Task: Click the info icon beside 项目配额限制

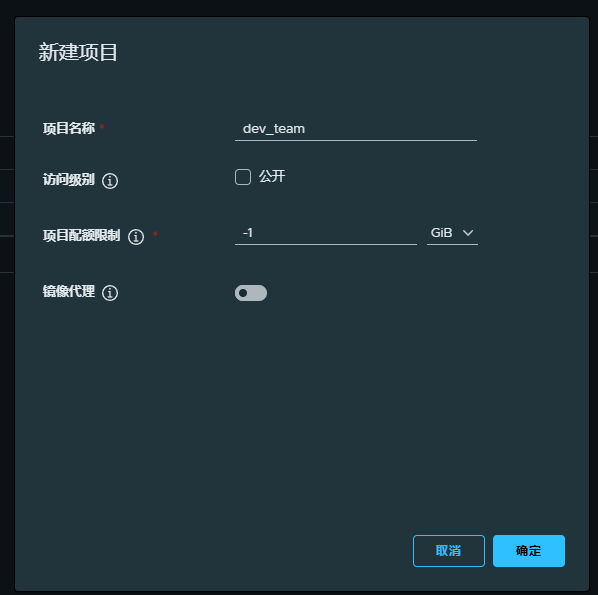Action: click(136, 236)
